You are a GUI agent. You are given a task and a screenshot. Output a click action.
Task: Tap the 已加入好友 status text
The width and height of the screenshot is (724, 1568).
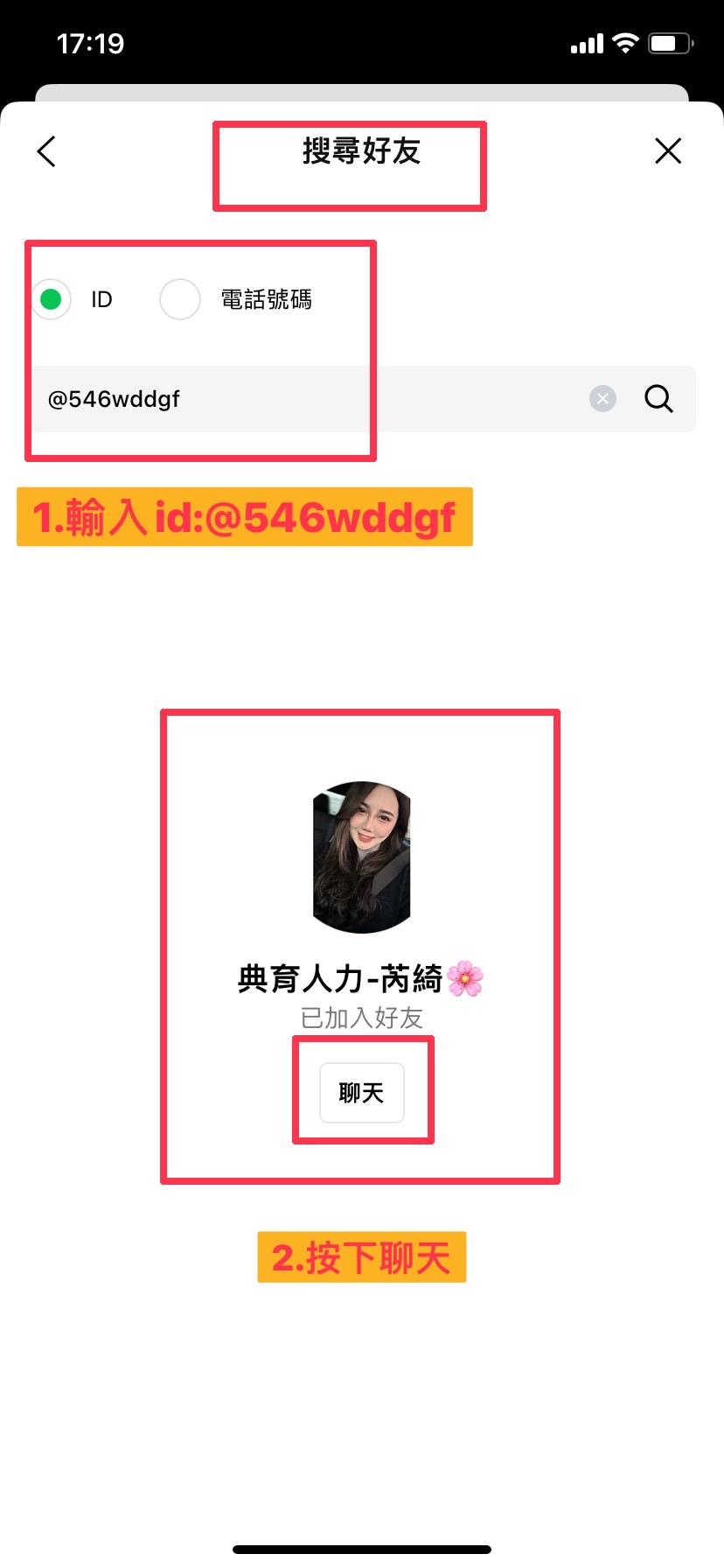362,1018
